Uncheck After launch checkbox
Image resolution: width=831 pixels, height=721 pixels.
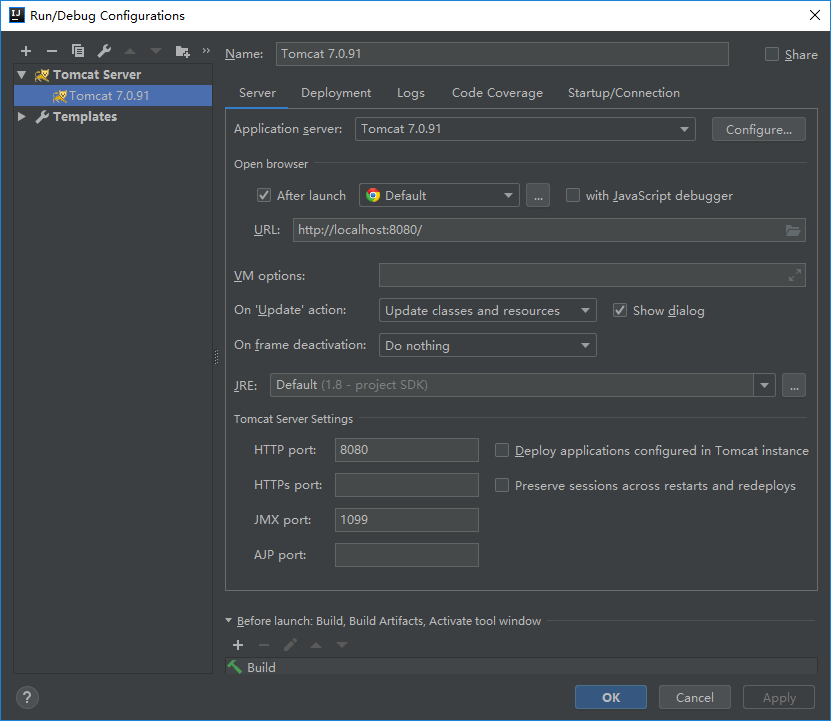pyautogui.click(x=264, y=195)
